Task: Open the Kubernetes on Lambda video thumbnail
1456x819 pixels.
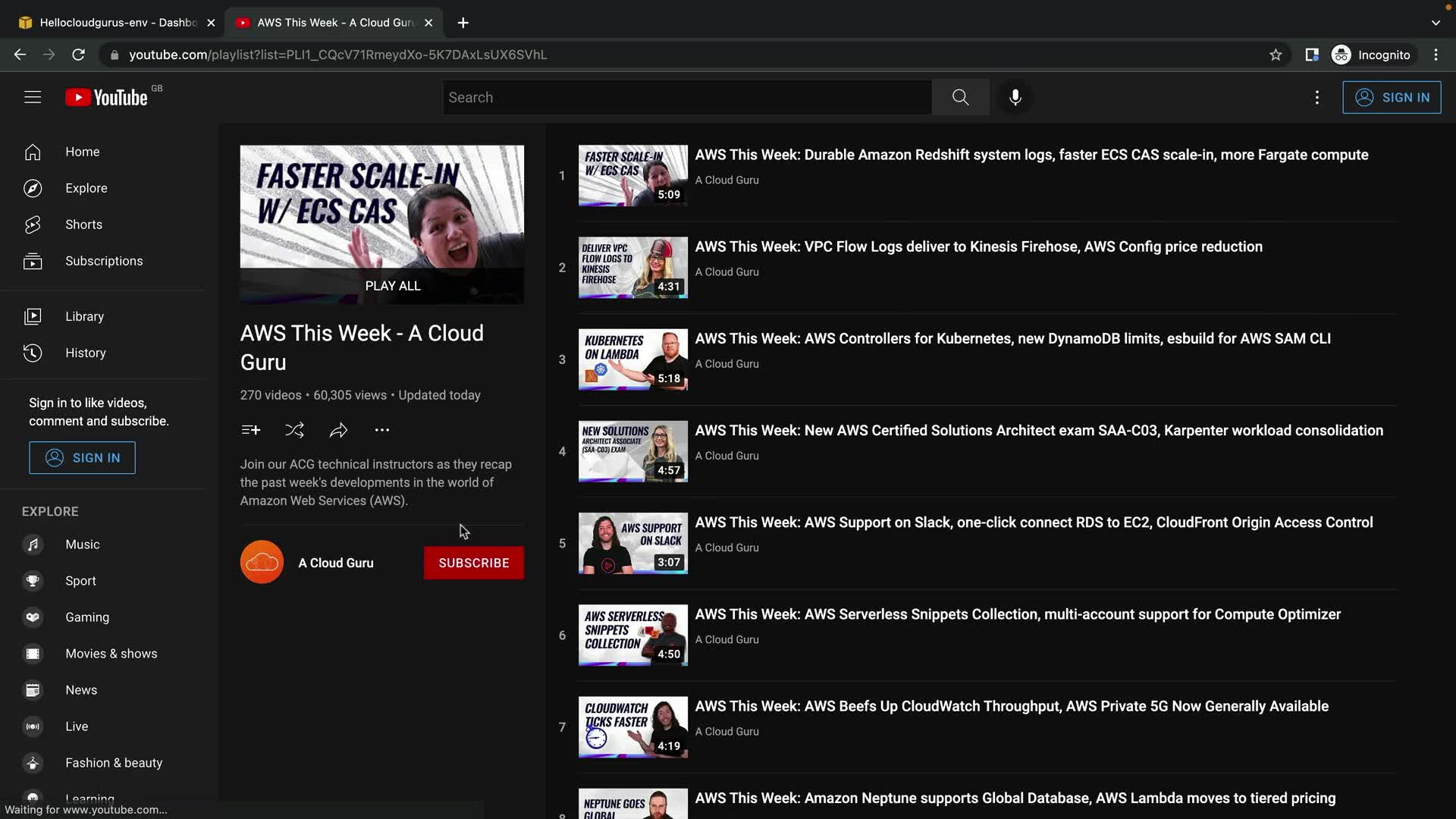Action: [x=632, y=359]
